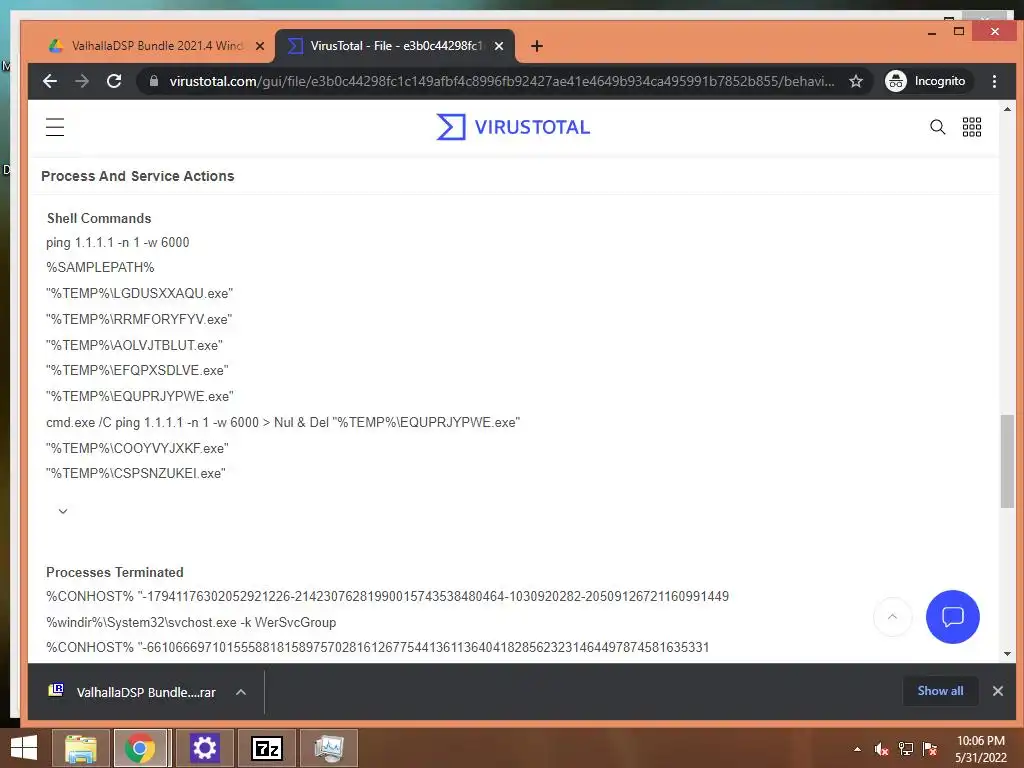Open a new tab with plus button

537,46
